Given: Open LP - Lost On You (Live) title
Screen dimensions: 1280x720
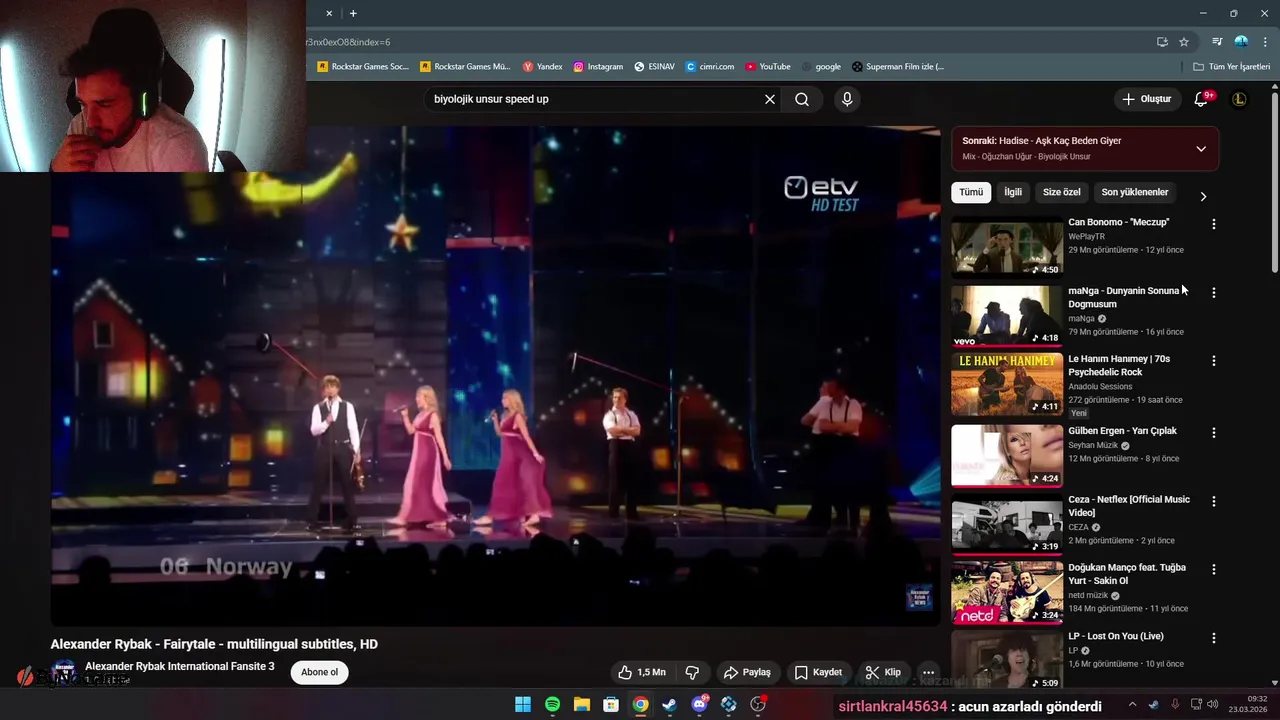Looking at the screenshot, I should (1116, 636).
